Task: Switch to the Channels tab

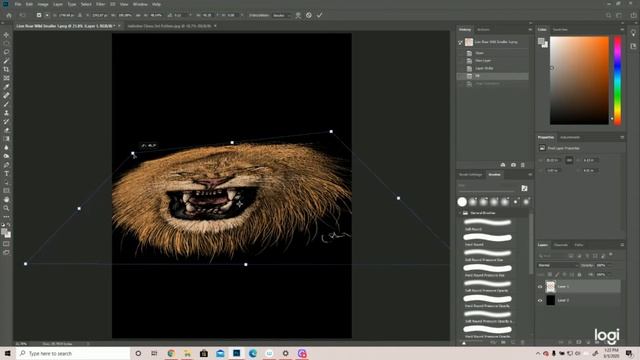Action: [561, 245]
